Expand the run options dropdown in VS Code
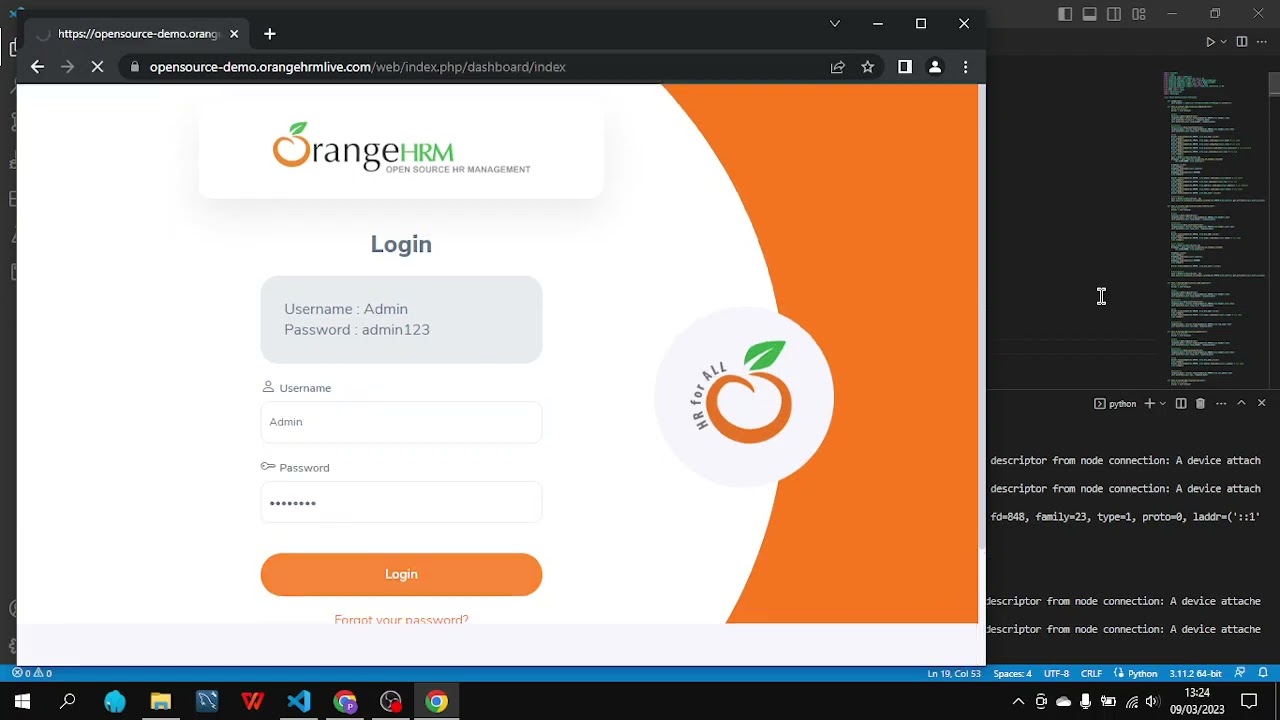Image resolution: width=1280 pixels, height=720 pixels. click(x=1224, y=42)
